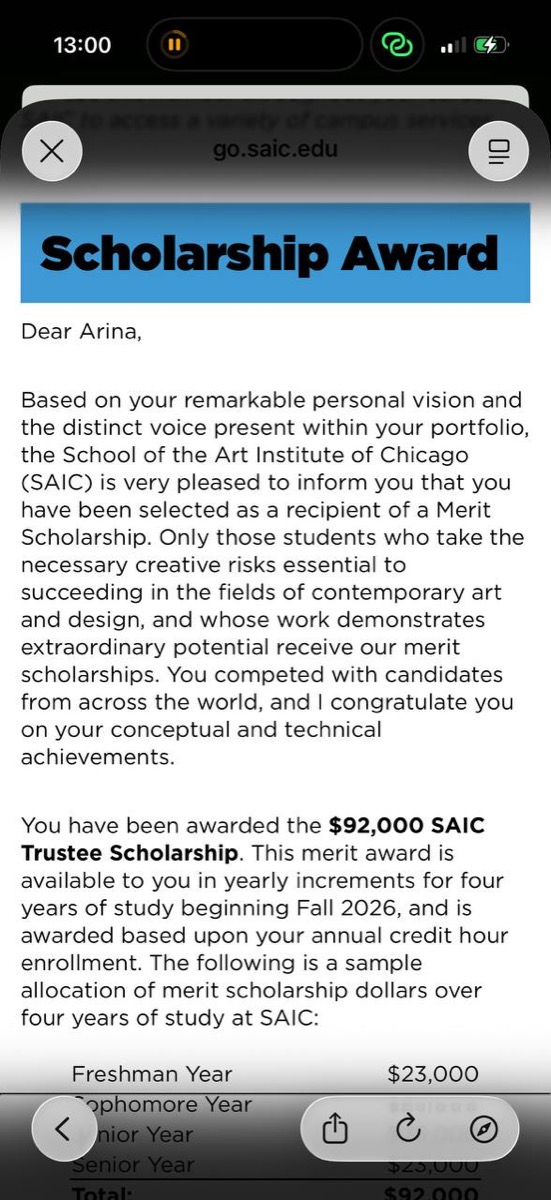Tap the charging battery indicator
This screenshot has width=551, height=1200.
click(x=492, y=45)
